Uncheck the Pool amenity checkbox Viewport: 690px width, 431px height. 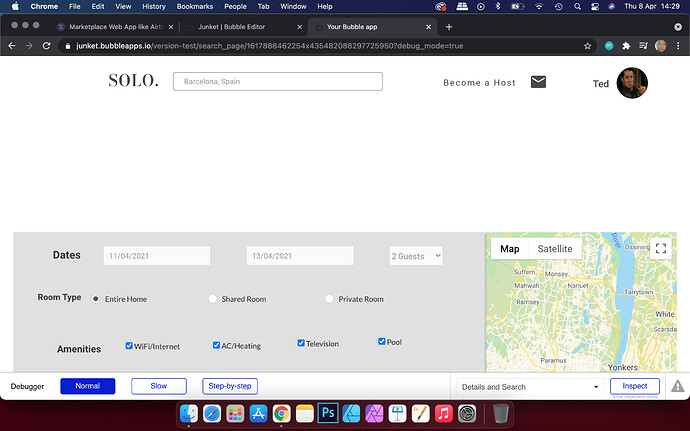point(382,341)
